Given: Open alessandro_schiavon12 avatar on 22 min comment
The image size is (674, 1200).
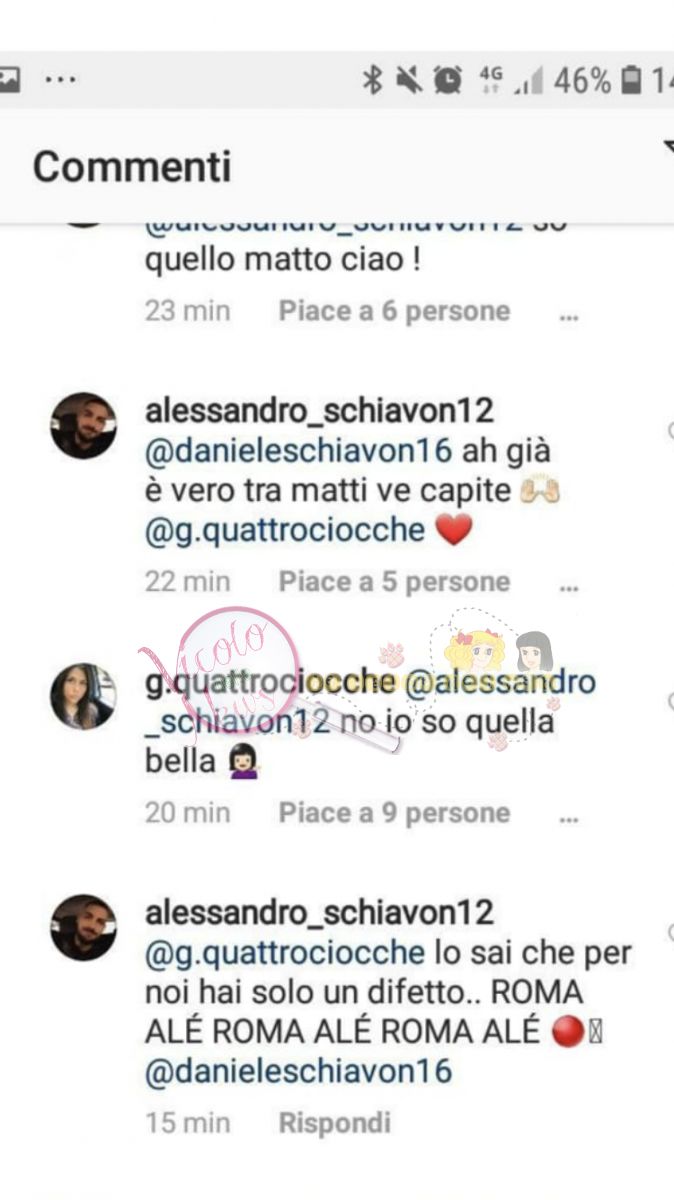Looking at the screenshot, I should (83, 425).
